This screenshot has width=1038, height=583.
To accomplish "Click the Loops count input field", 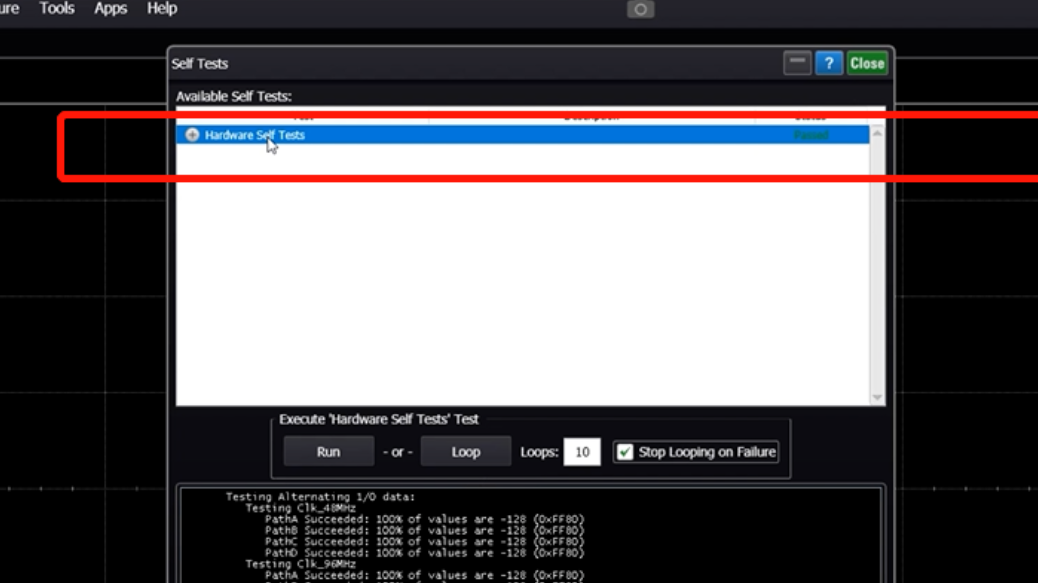I will [x=581, y=452].
